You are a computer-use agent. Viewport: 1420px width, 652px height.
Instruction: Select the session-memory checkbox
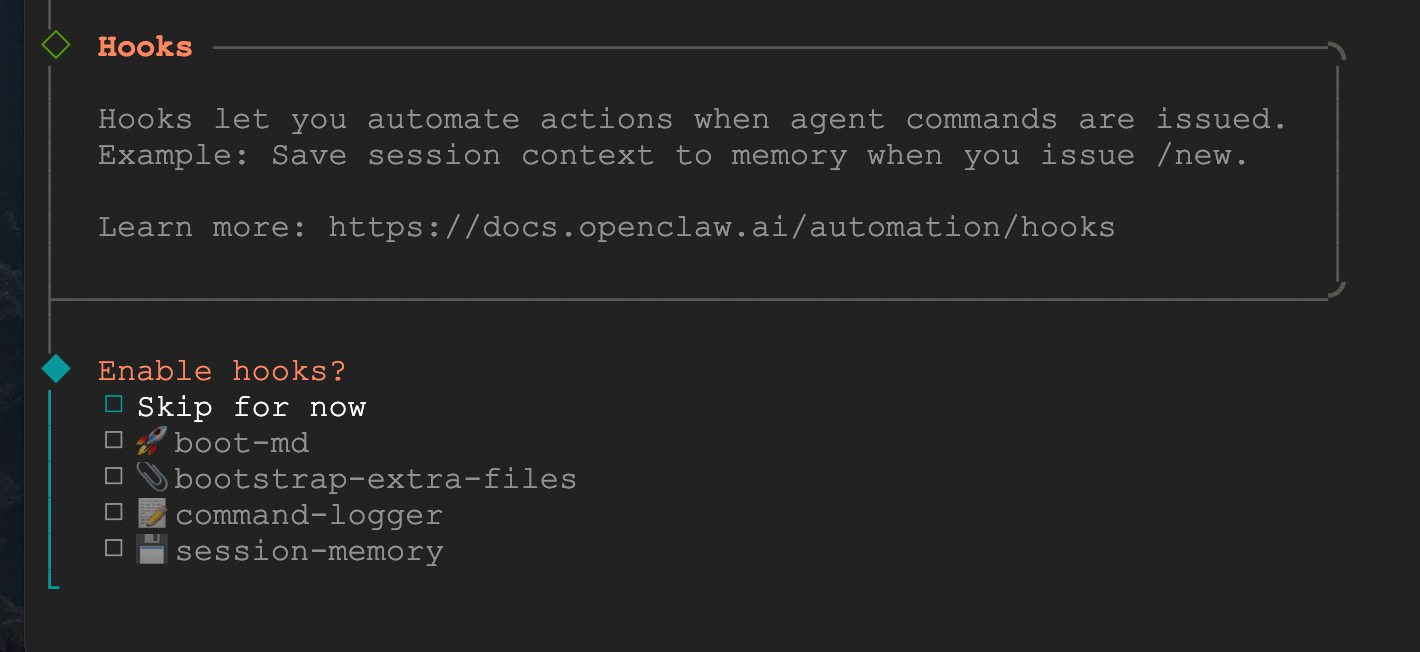coord(114,548)
